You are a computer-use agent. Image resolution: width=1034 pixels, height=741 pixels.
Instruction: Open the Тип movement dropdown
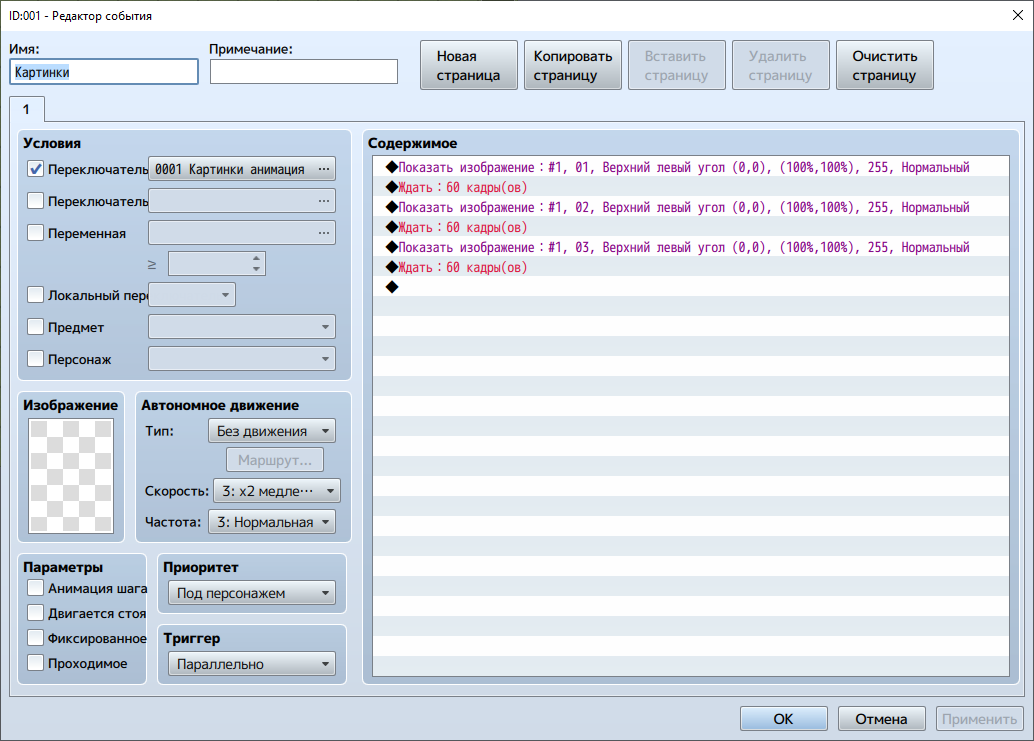(272, 431)
